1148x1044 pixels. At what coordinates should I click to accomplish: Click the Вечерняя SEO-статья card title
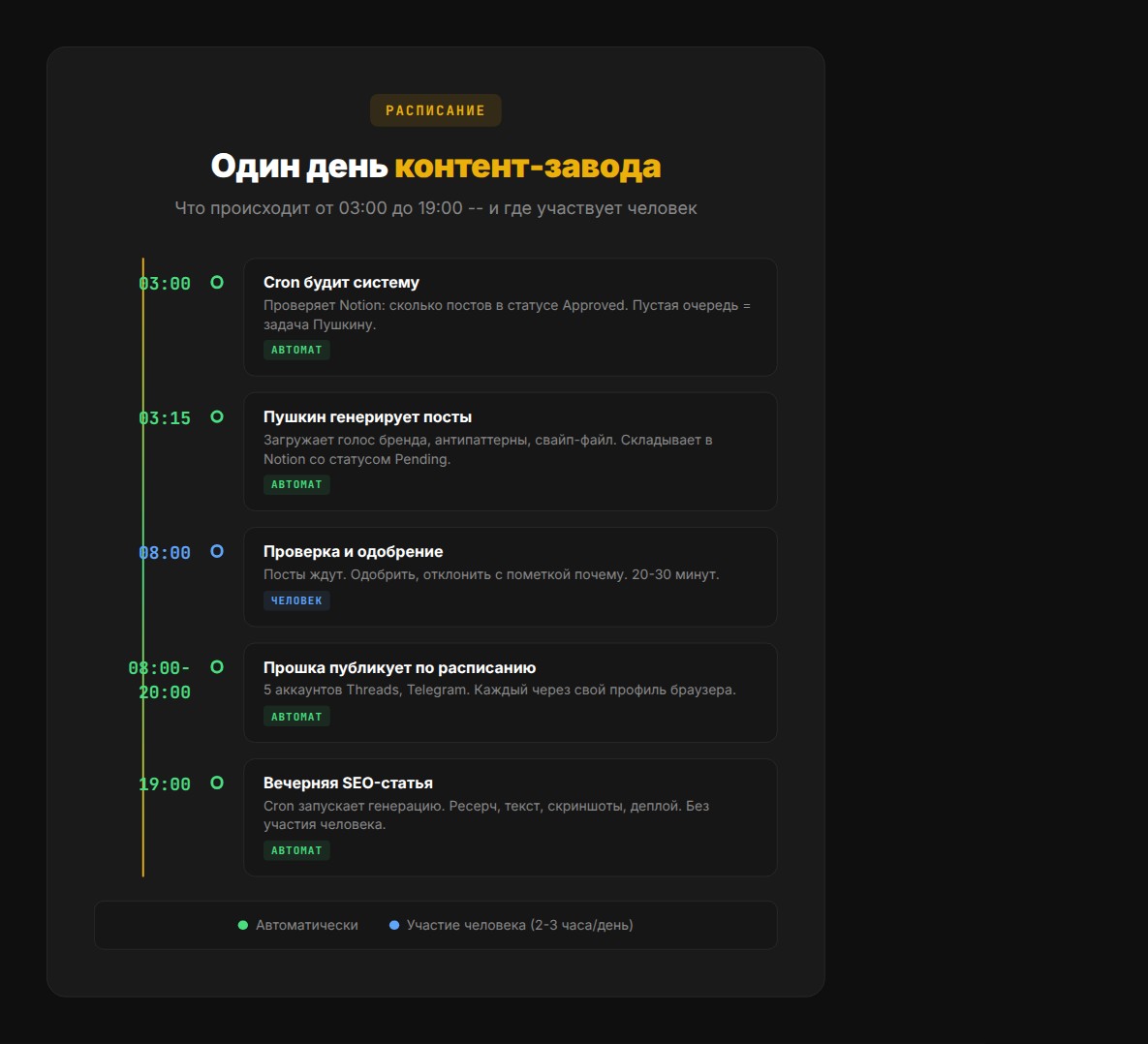(x=348, y=783)
